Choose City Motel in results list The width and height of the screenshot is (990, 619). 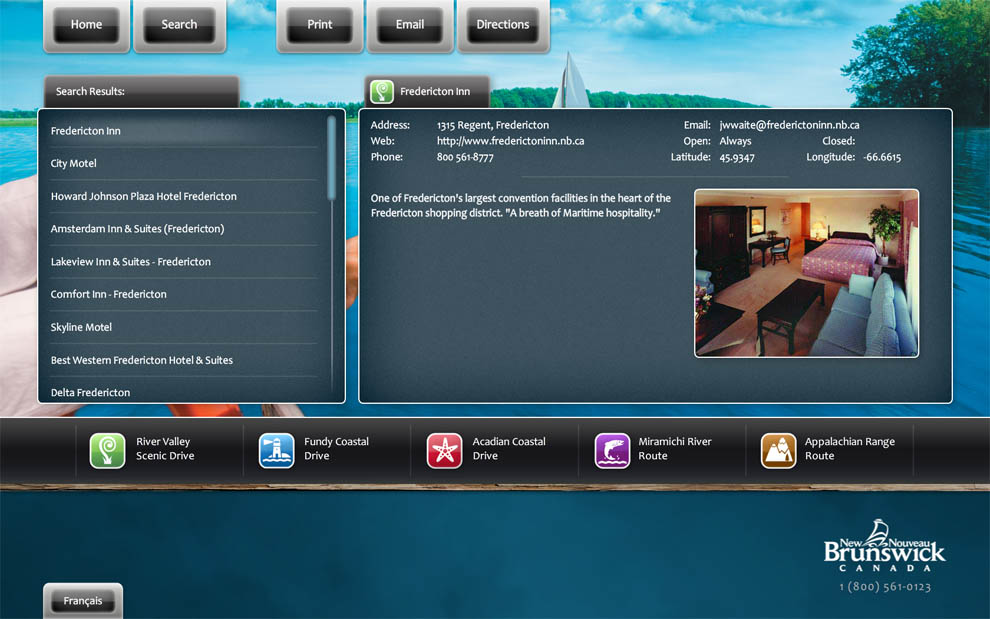(183, 164)
